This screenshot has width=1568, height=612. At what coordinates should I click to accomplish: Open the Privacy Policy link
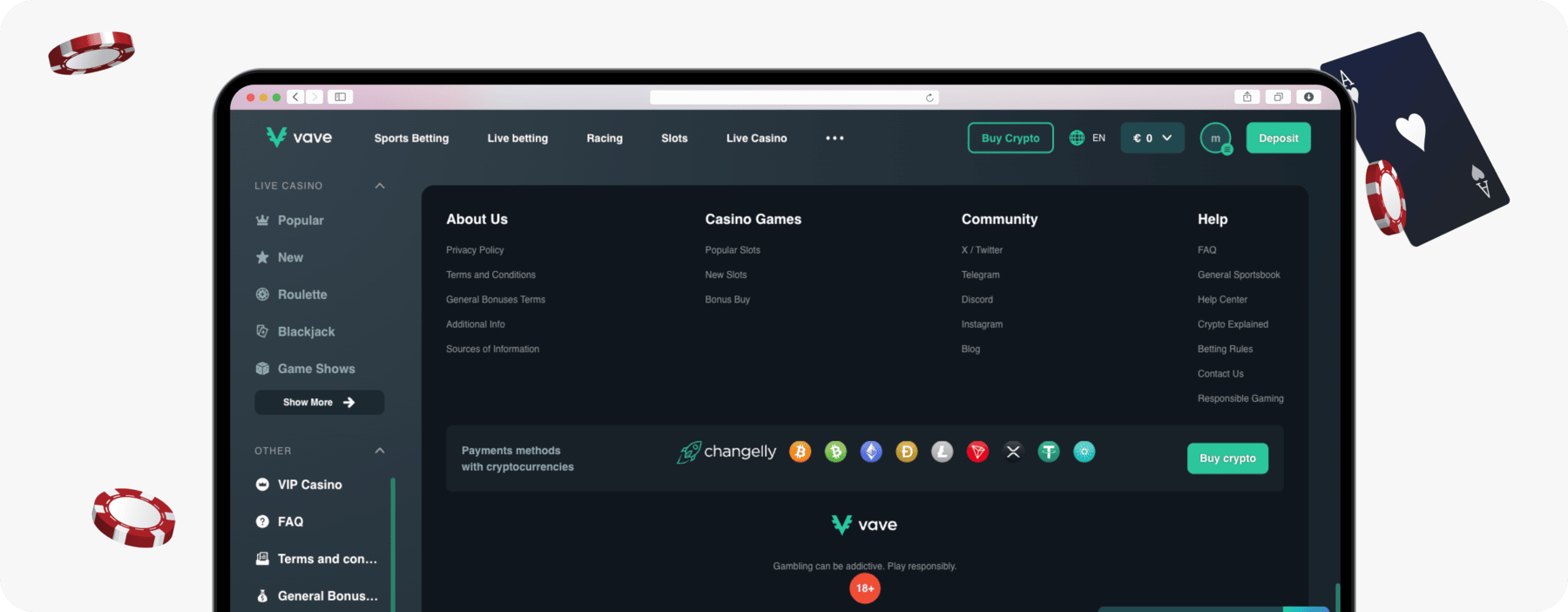pyautogui.click(x=475, y=250)
